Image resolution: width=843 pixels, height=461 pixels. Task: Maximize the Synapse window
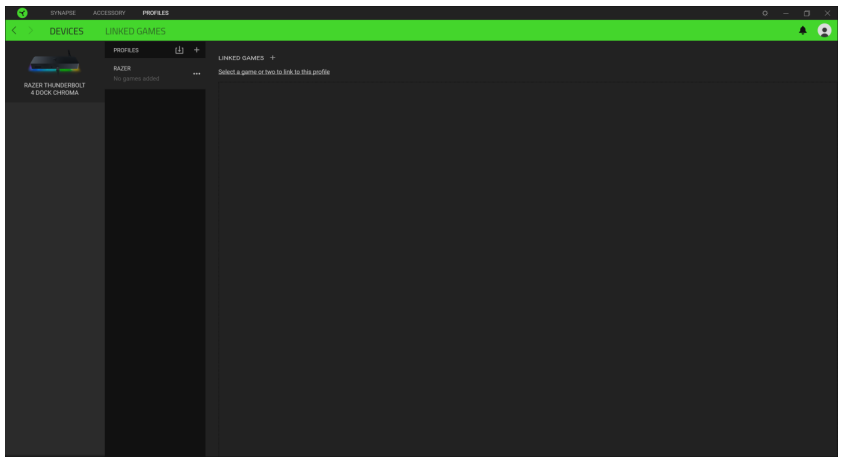(x=806, y=12)
